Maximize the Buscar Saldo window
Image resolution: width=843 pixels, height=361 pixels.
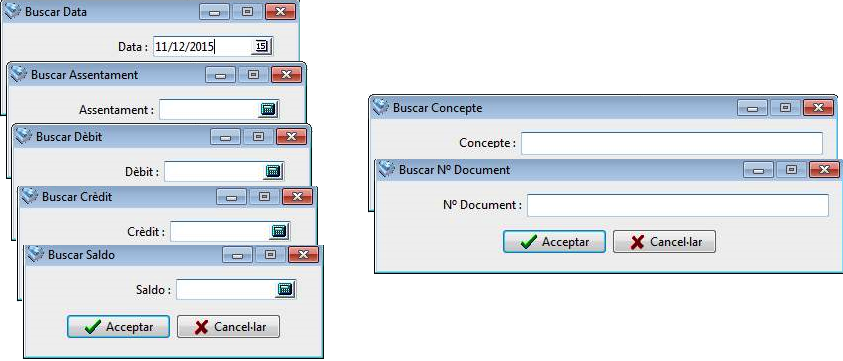click(271, 254)
